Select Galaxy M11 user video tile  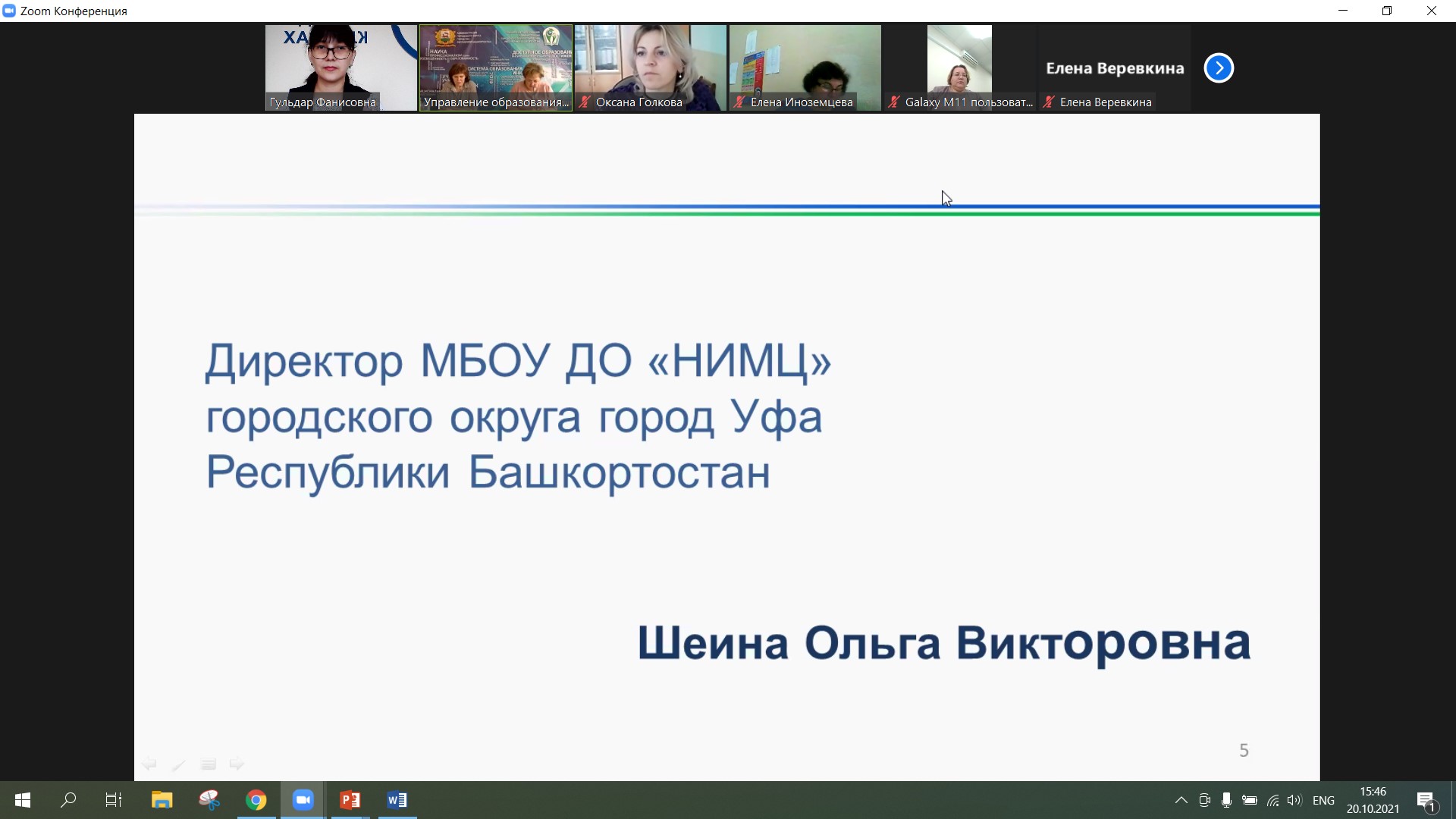(x=960, y=67)
